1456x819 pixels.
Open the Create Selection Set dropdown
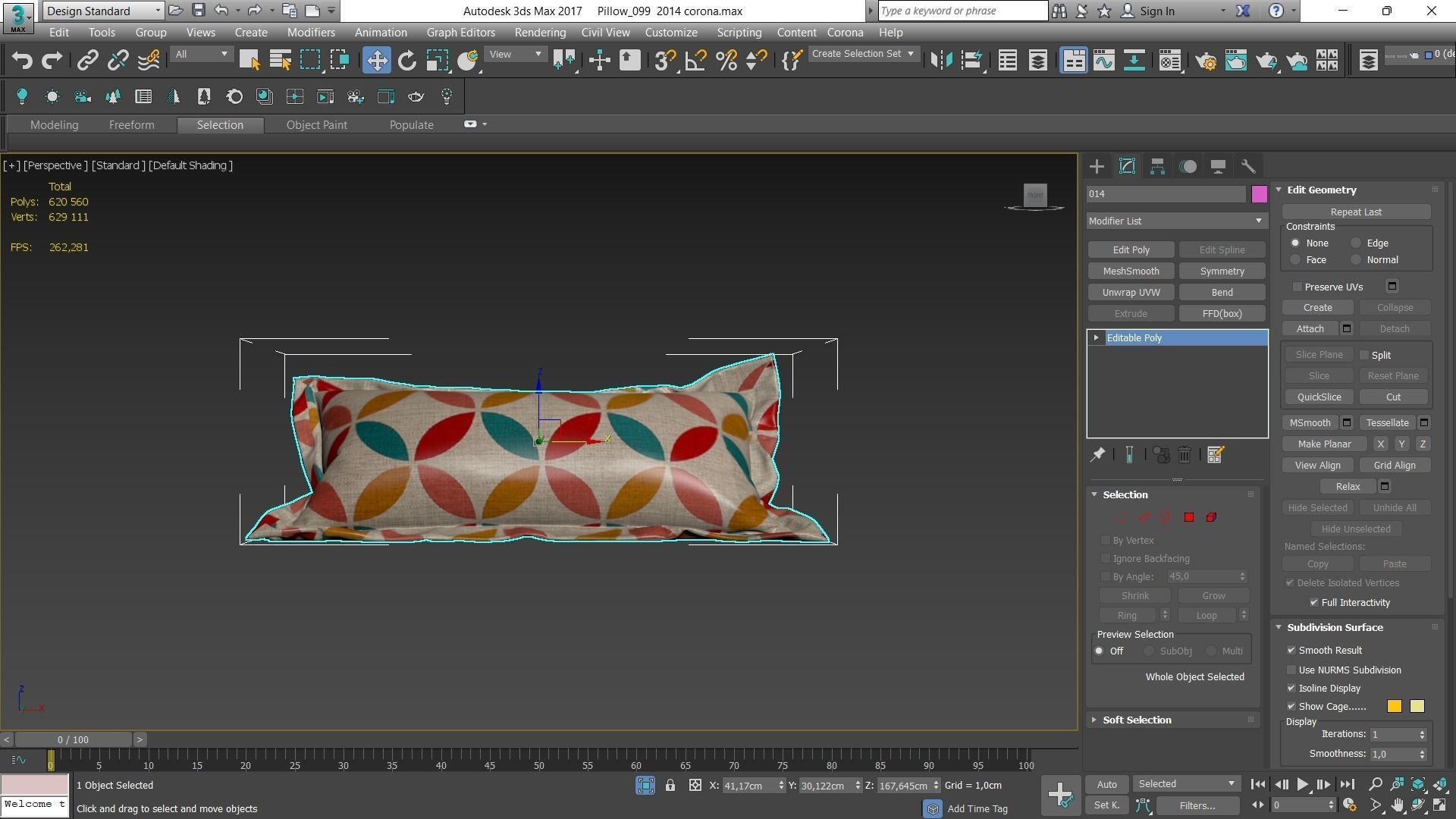864,54
